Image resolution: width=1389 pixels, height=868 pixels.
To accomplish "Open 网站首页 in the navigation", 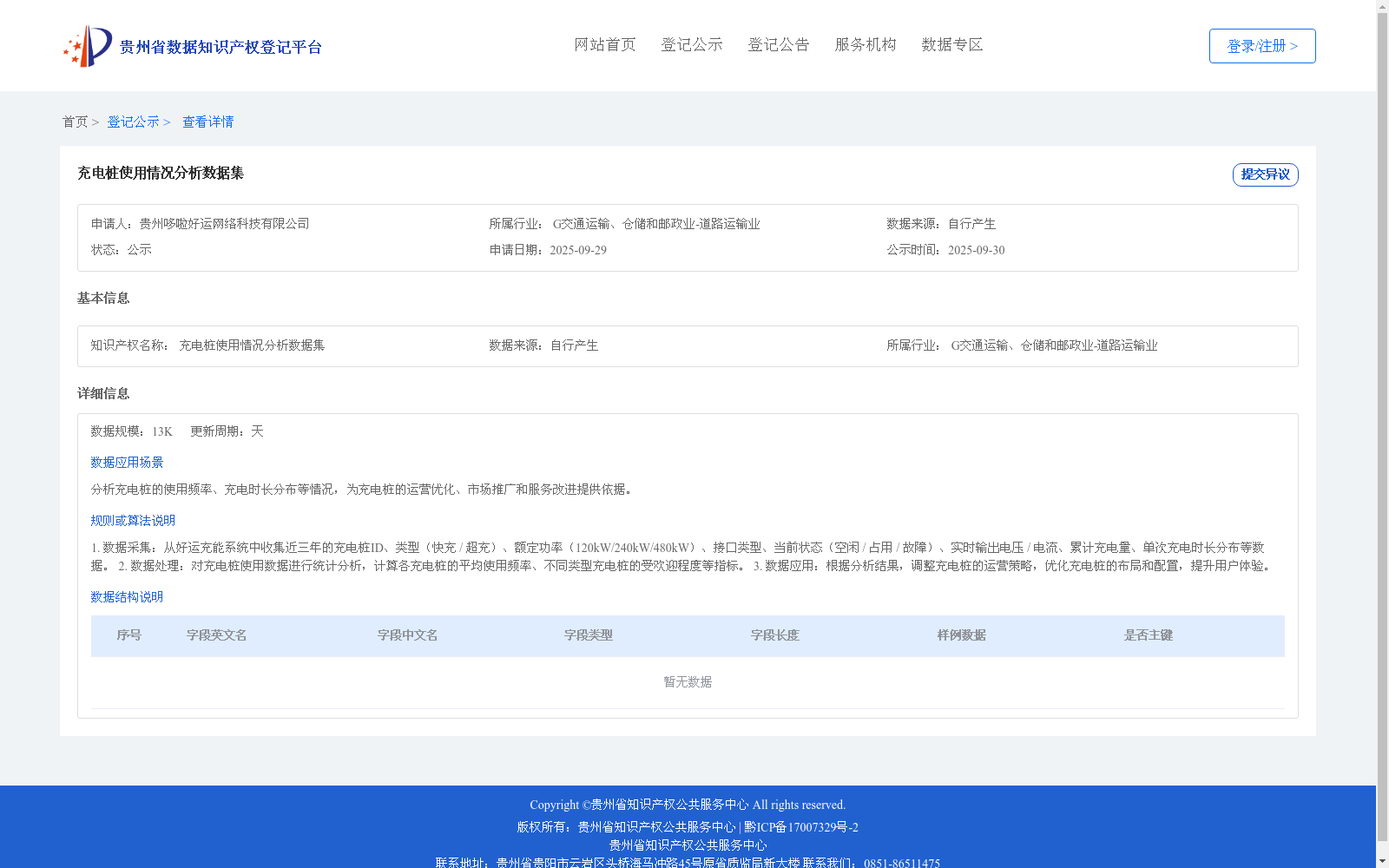I will coord(605,45).
